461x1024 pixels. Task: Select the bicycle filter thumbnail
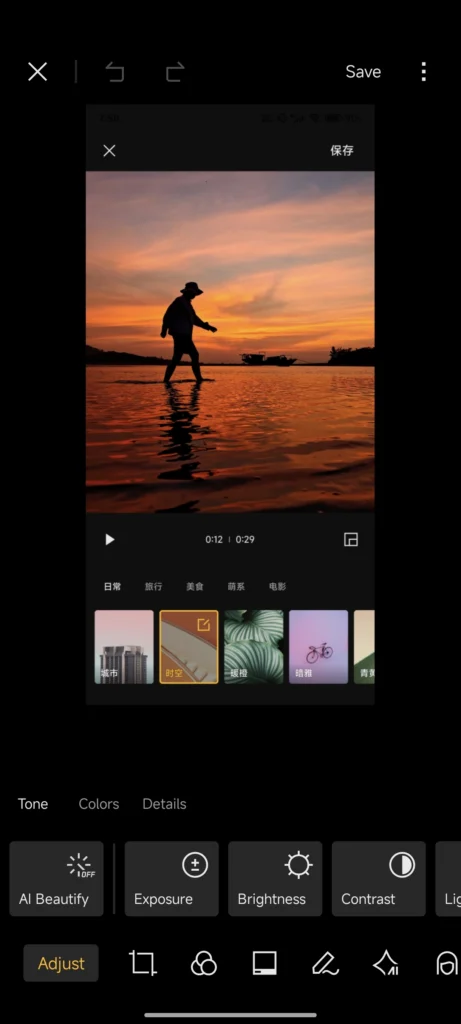[x=319, y=647]
